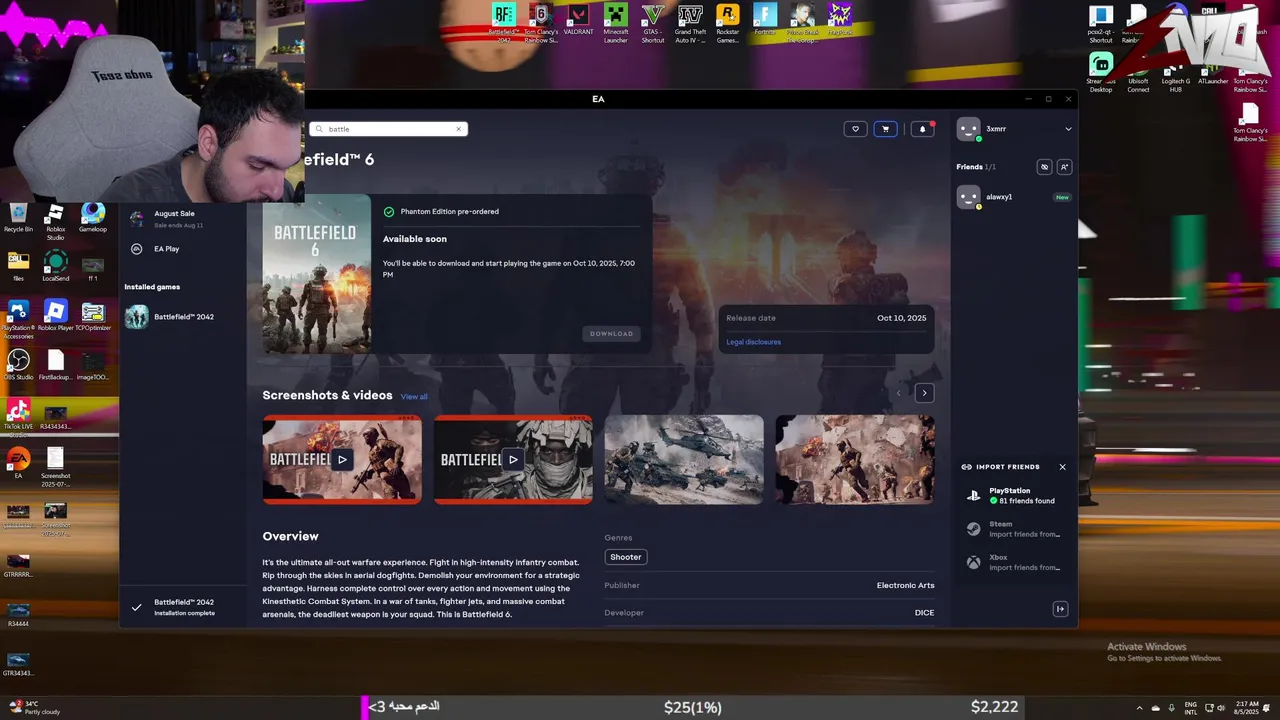The height and width of the screenshot is (720, 1280).
Task: Click the files folder on desktop
Action: click(18, 267)
